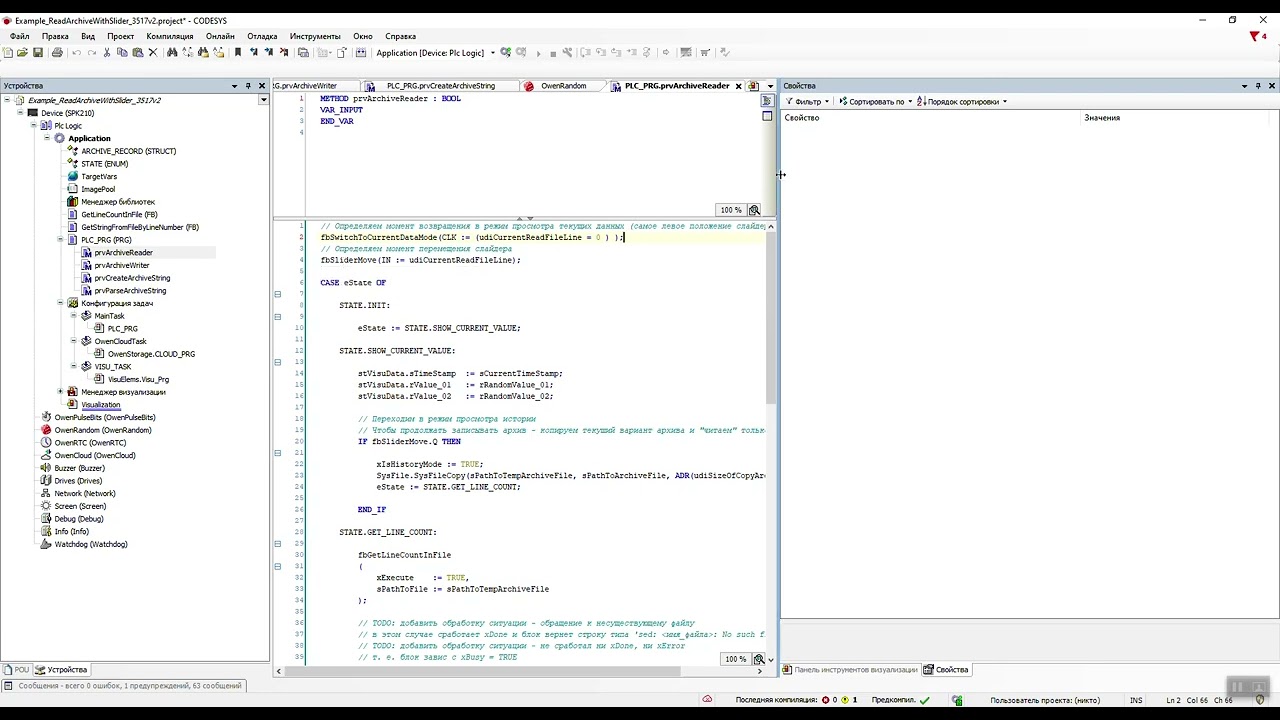Image resolution: width=1280 pixels, height=720 pixels.
Task: Open the Файл menu
Action: click(19, 36)
